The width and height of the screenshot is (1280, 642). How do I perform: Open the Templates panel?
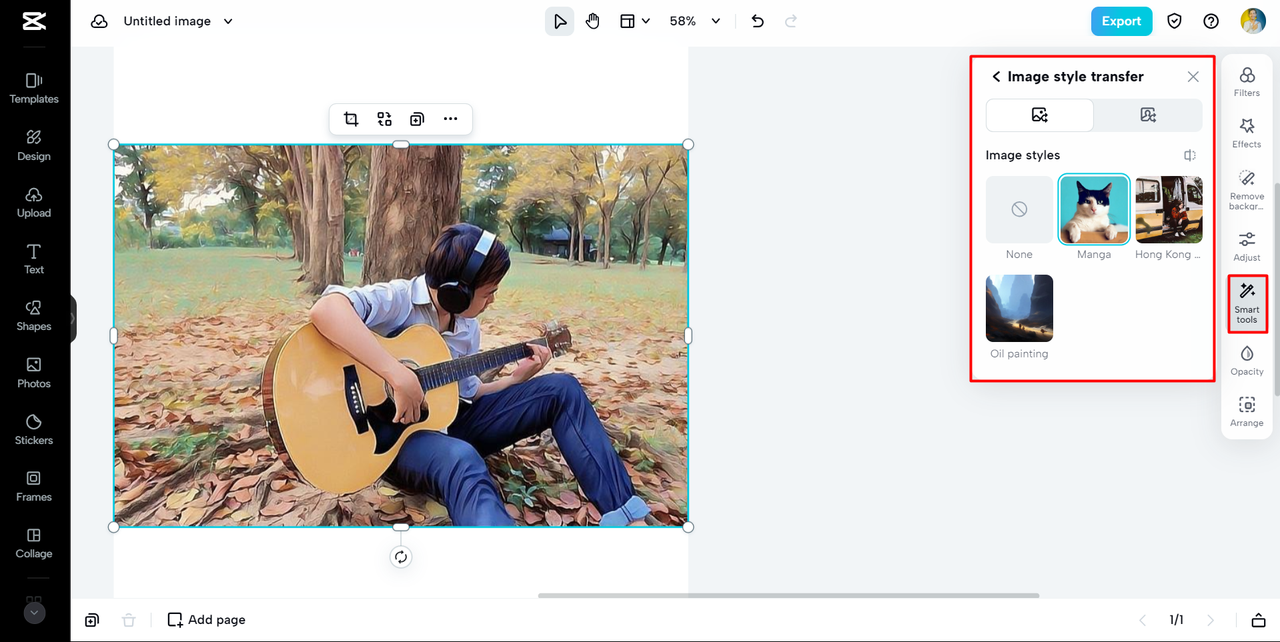coord(34,88)
